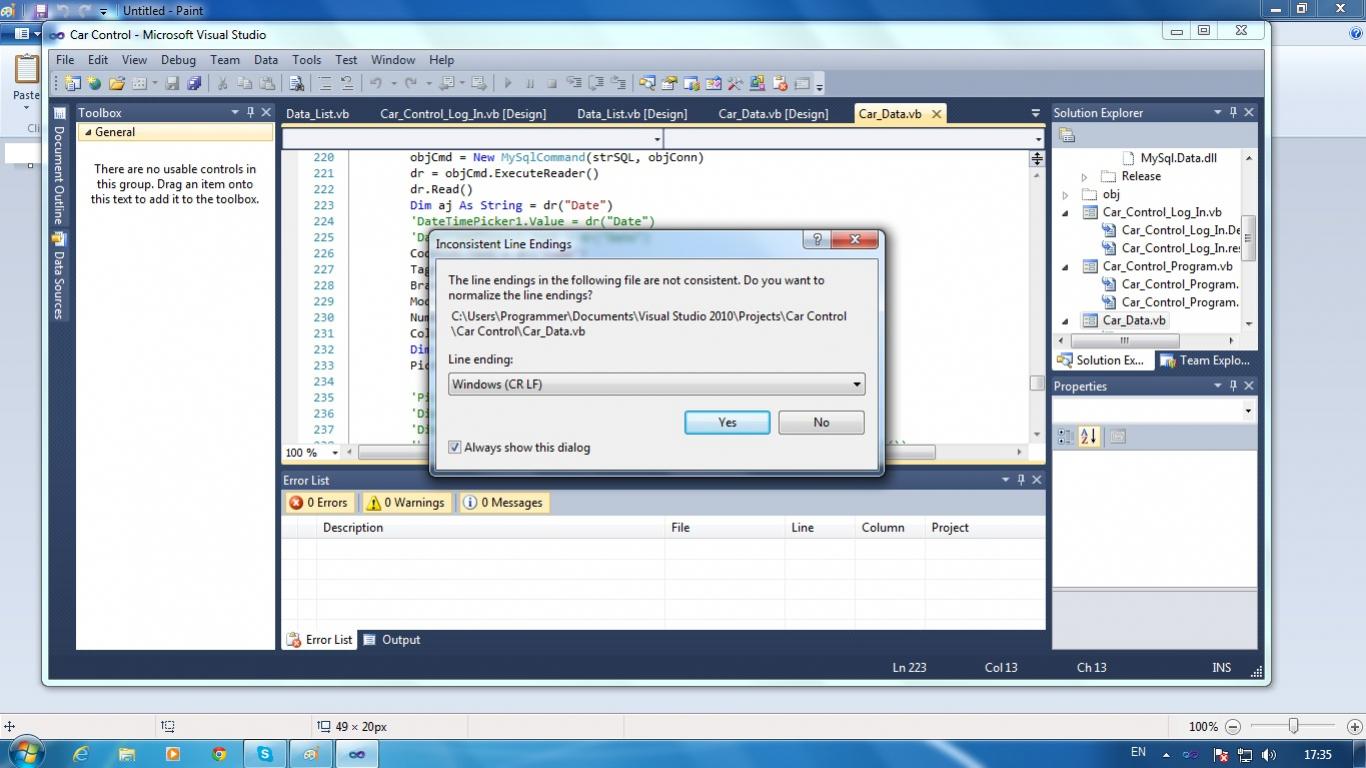Open Toolbox from the toolbar icon
1366x768 pixels.
click(734, 83)
